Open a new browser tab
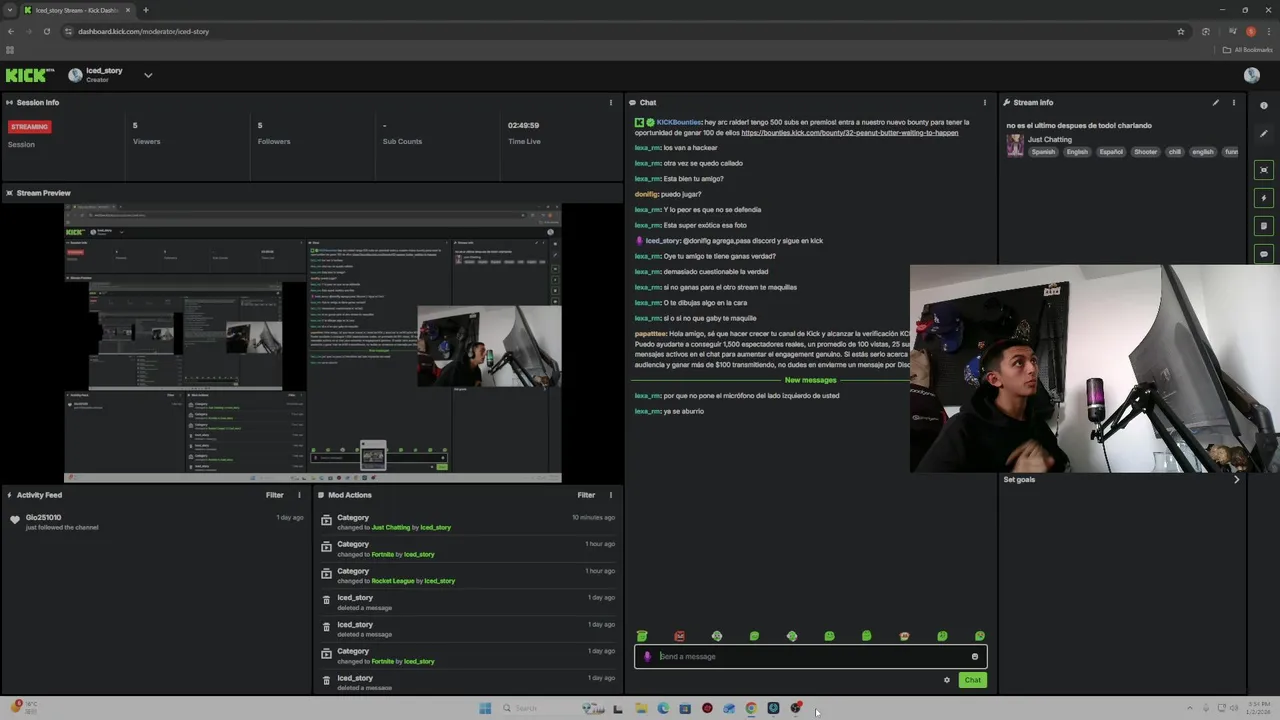This screenshot has height=720, width=1280. tap(146, 10)
